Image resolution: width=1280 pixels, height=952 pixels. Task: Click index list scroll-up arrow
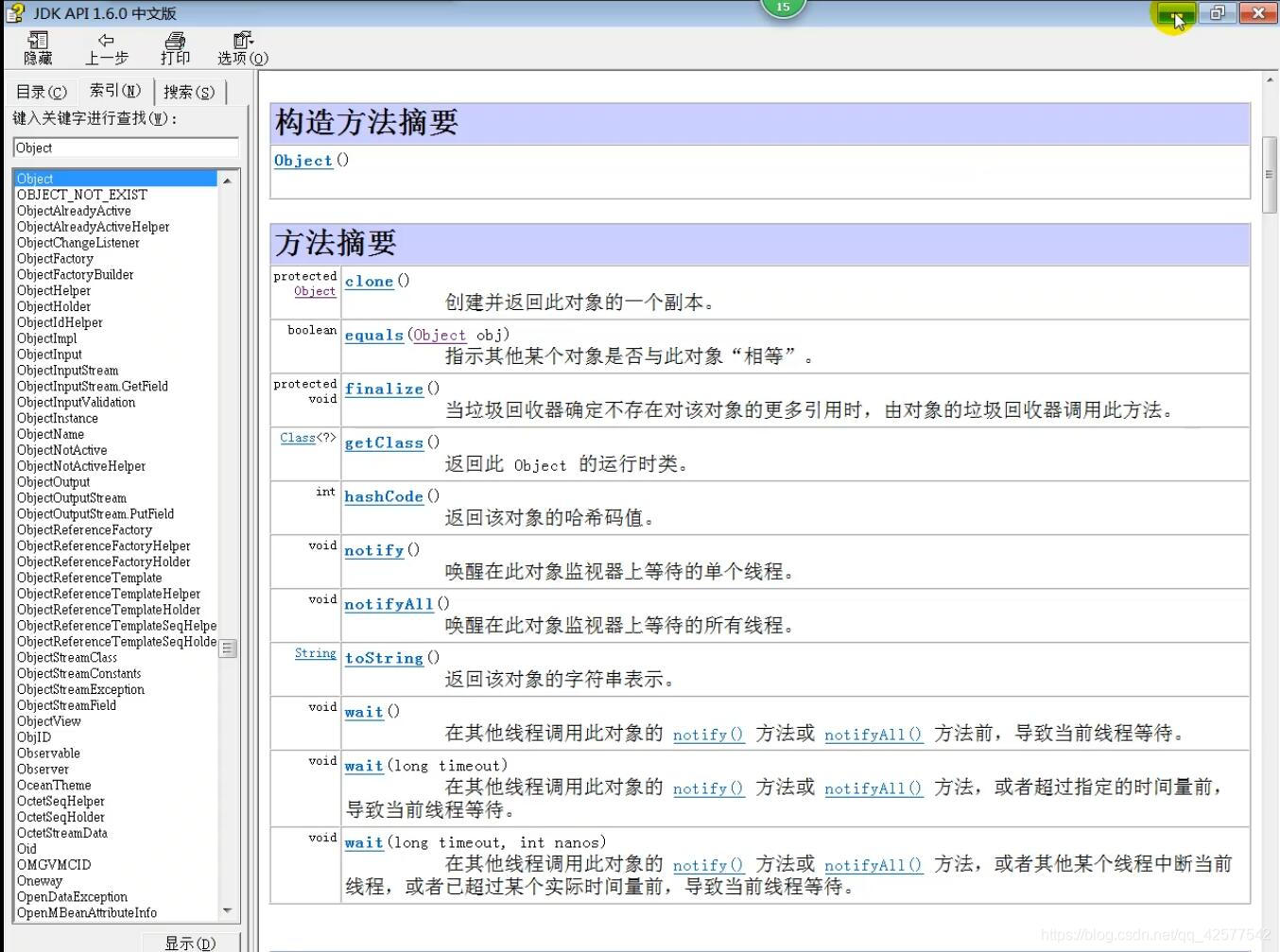click(228, 179)
